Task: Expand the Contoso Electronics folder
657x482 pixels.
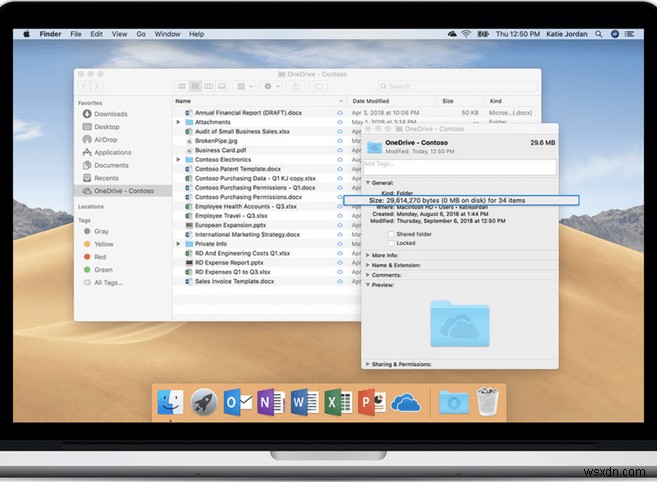Action: (178, 160)
